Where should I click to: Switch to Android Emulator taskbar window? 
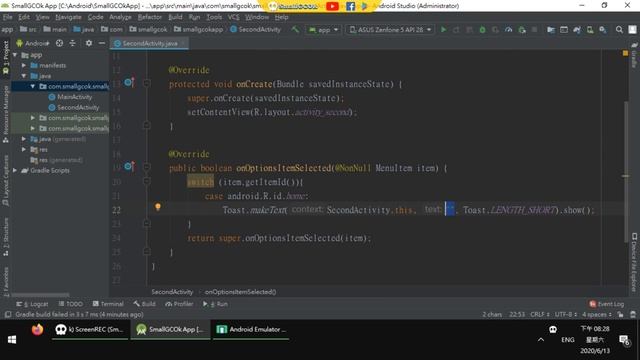251,329
